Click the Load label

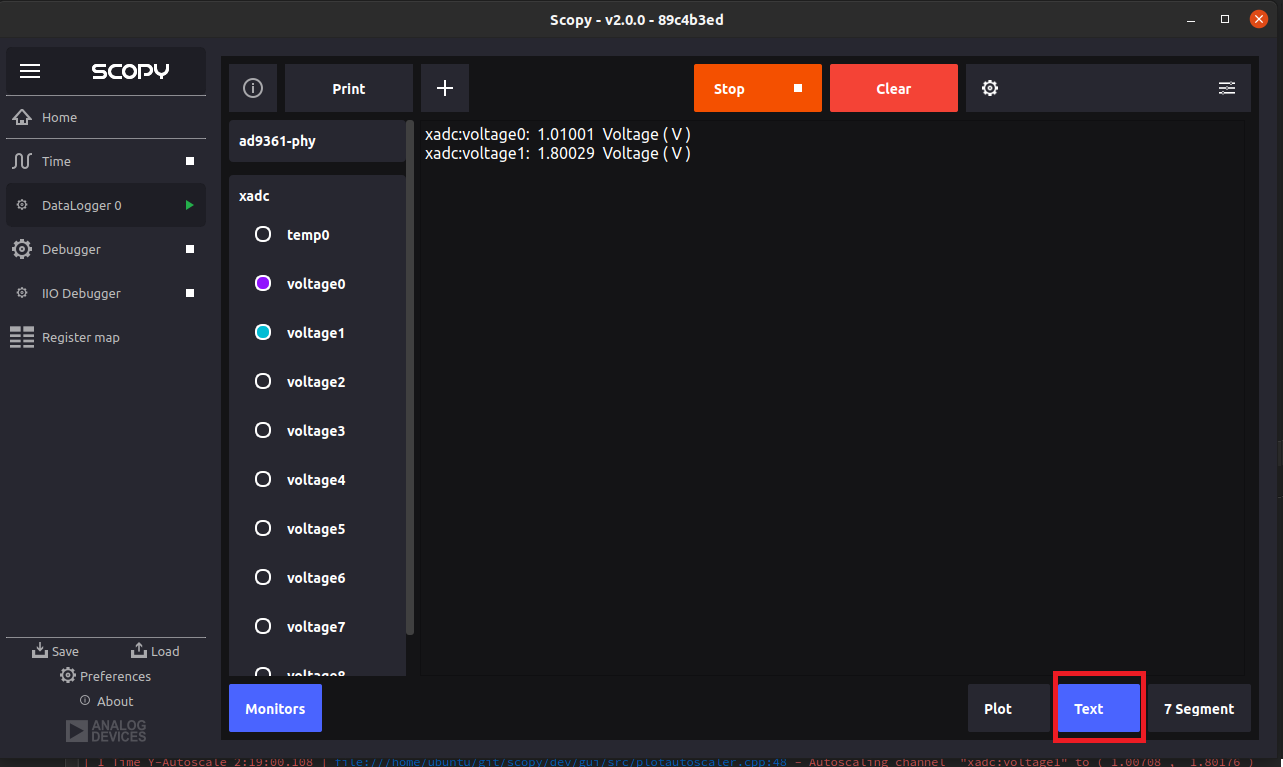tap(165, 651)
